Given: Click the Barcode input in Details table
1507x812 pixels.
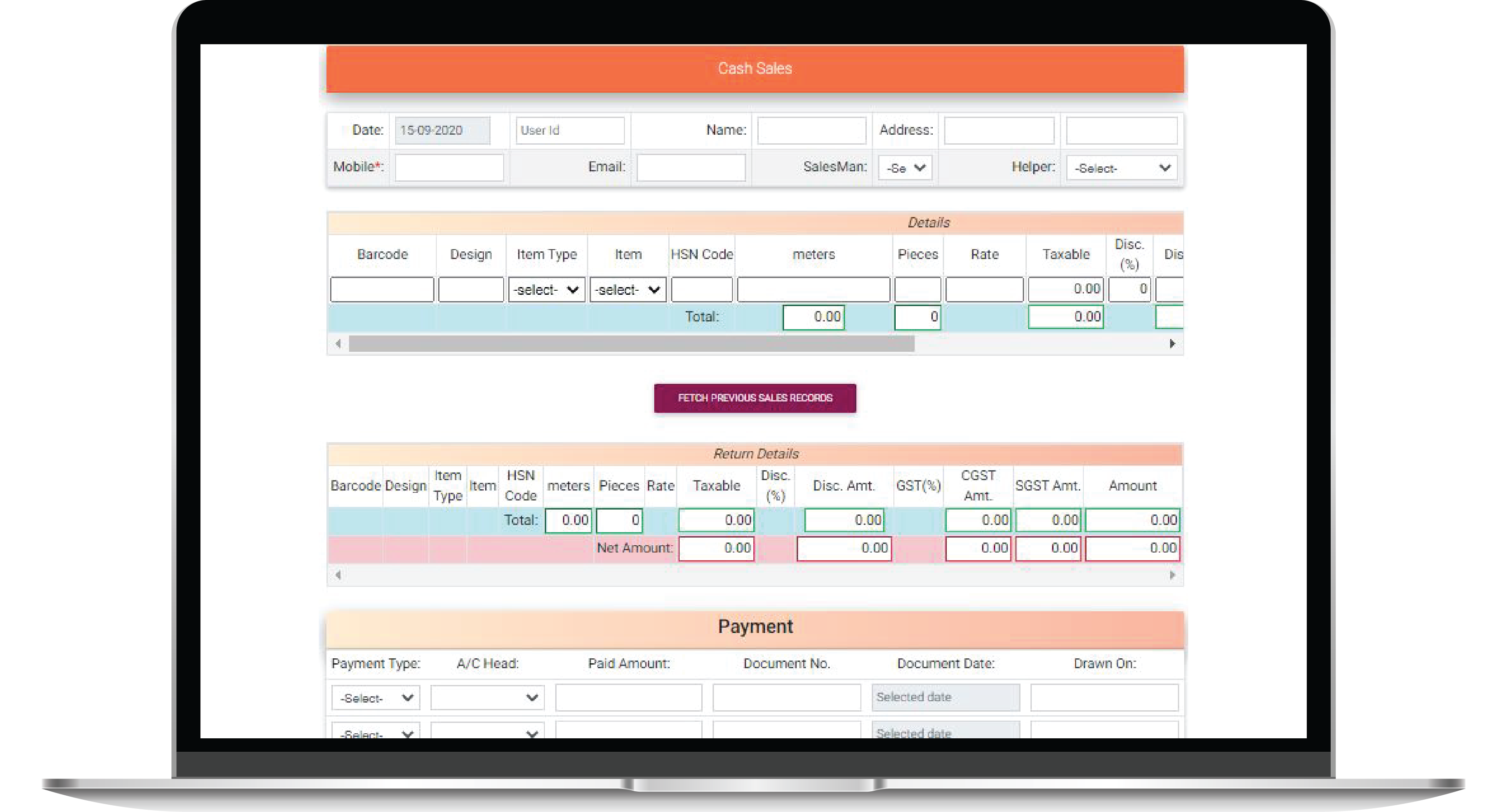Looking at the screenshot, I should coord(382,290).
